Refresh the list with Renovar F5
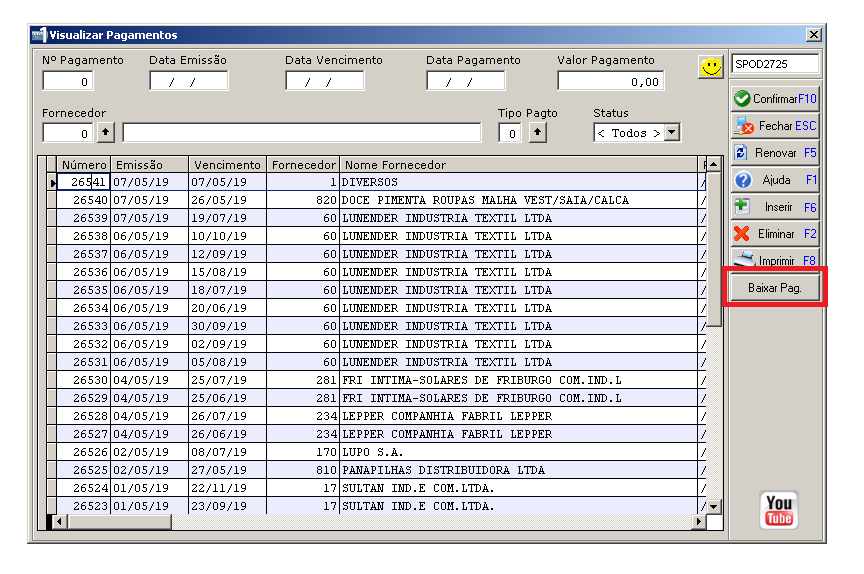The image size is (864, 574). pos(775,153)
